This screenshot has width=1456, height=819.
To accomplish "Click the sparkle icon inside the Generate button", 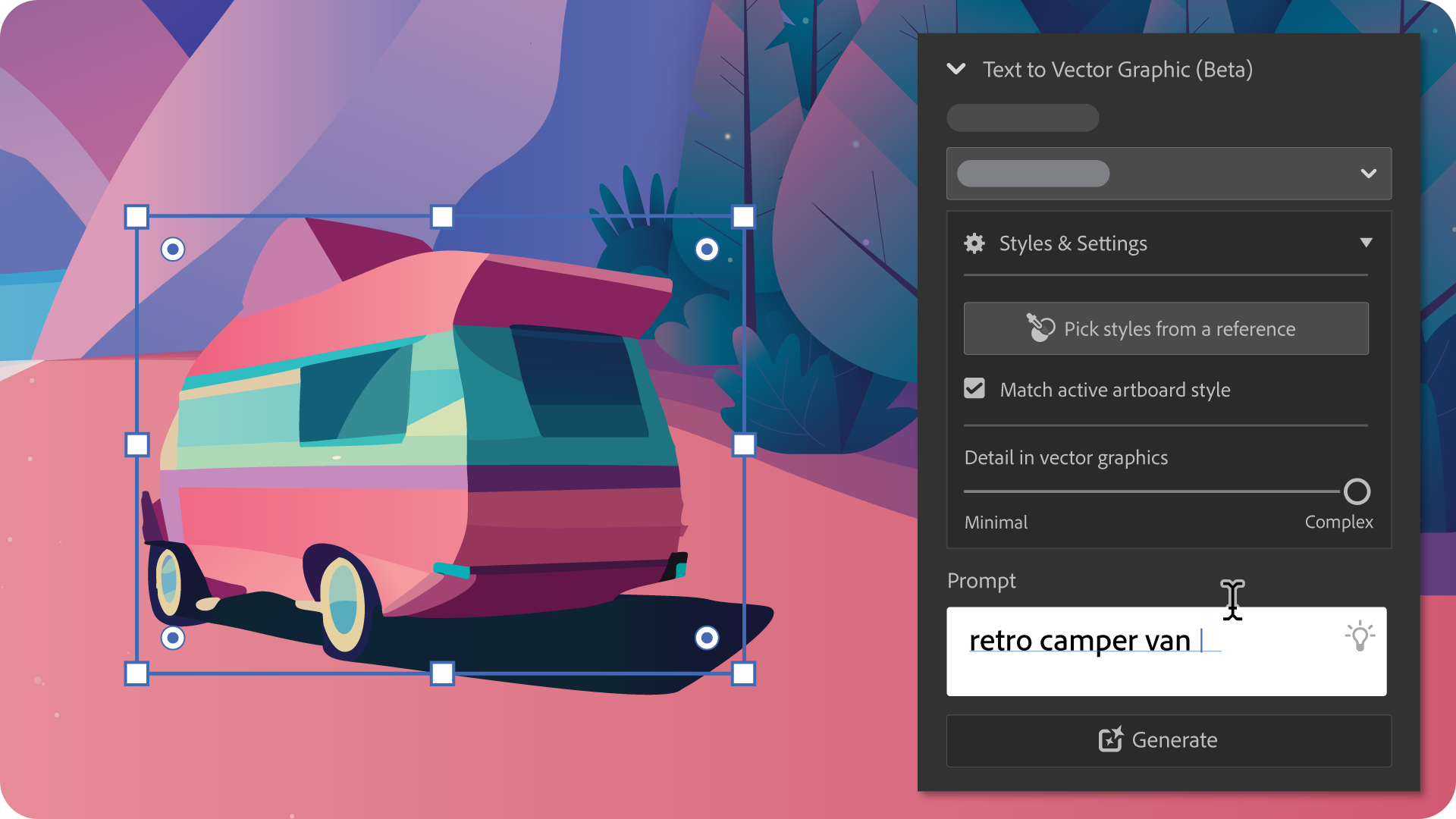I will 1110,740.
